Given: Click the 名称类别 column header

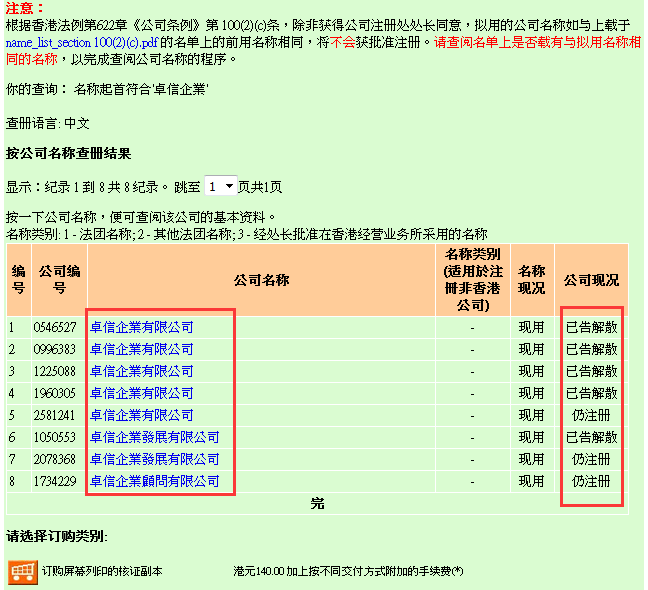Looking at the screenshot, I should pos(473,280).
